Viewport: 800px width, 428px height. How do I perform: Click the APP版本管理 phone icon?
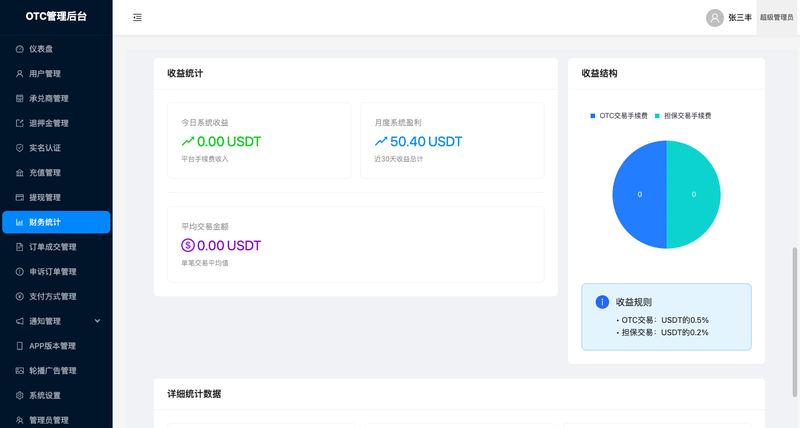tap(19, 346)
